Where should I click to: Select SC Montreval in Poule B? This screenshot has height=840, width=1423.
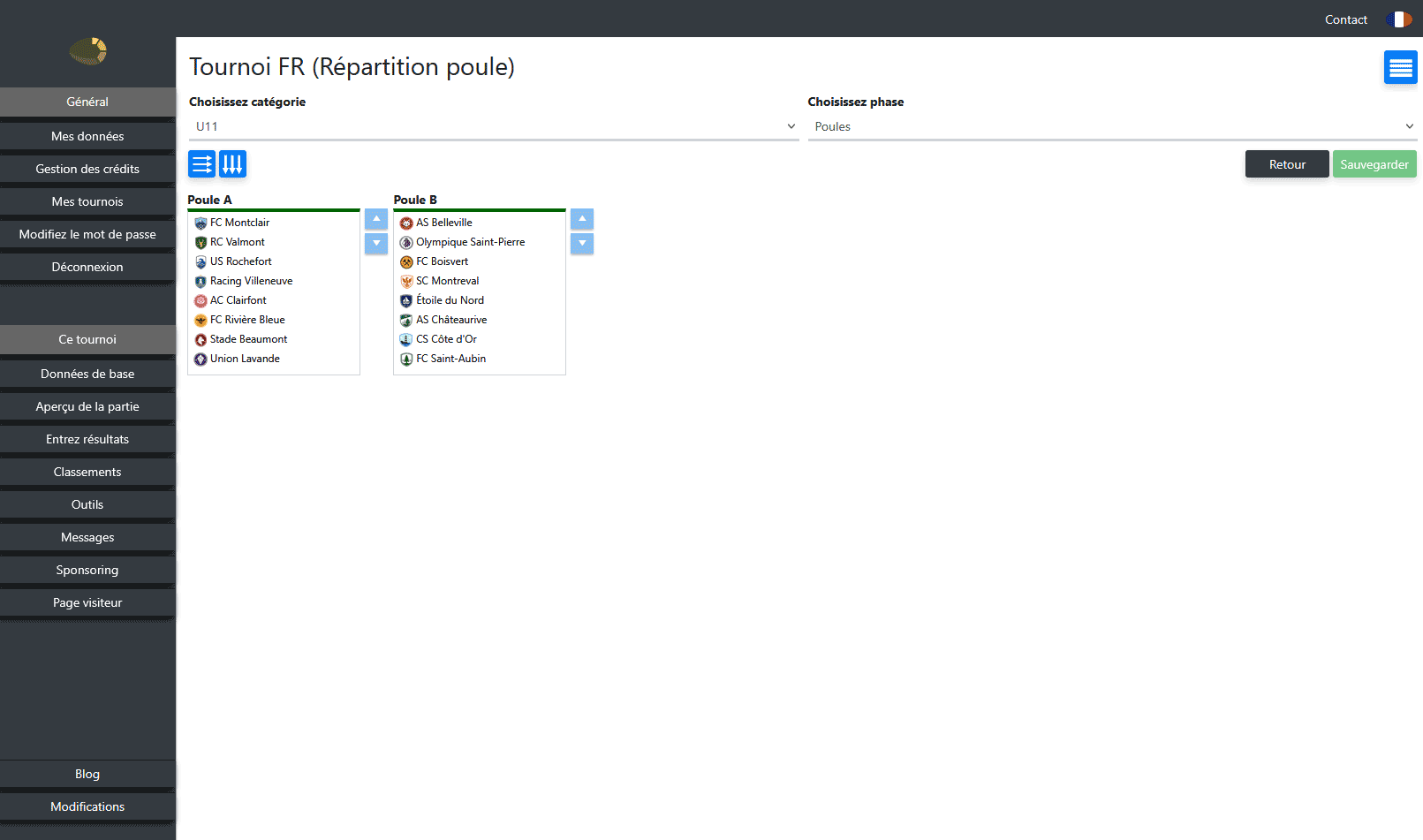pyautogui.click(x=480, y=281)
